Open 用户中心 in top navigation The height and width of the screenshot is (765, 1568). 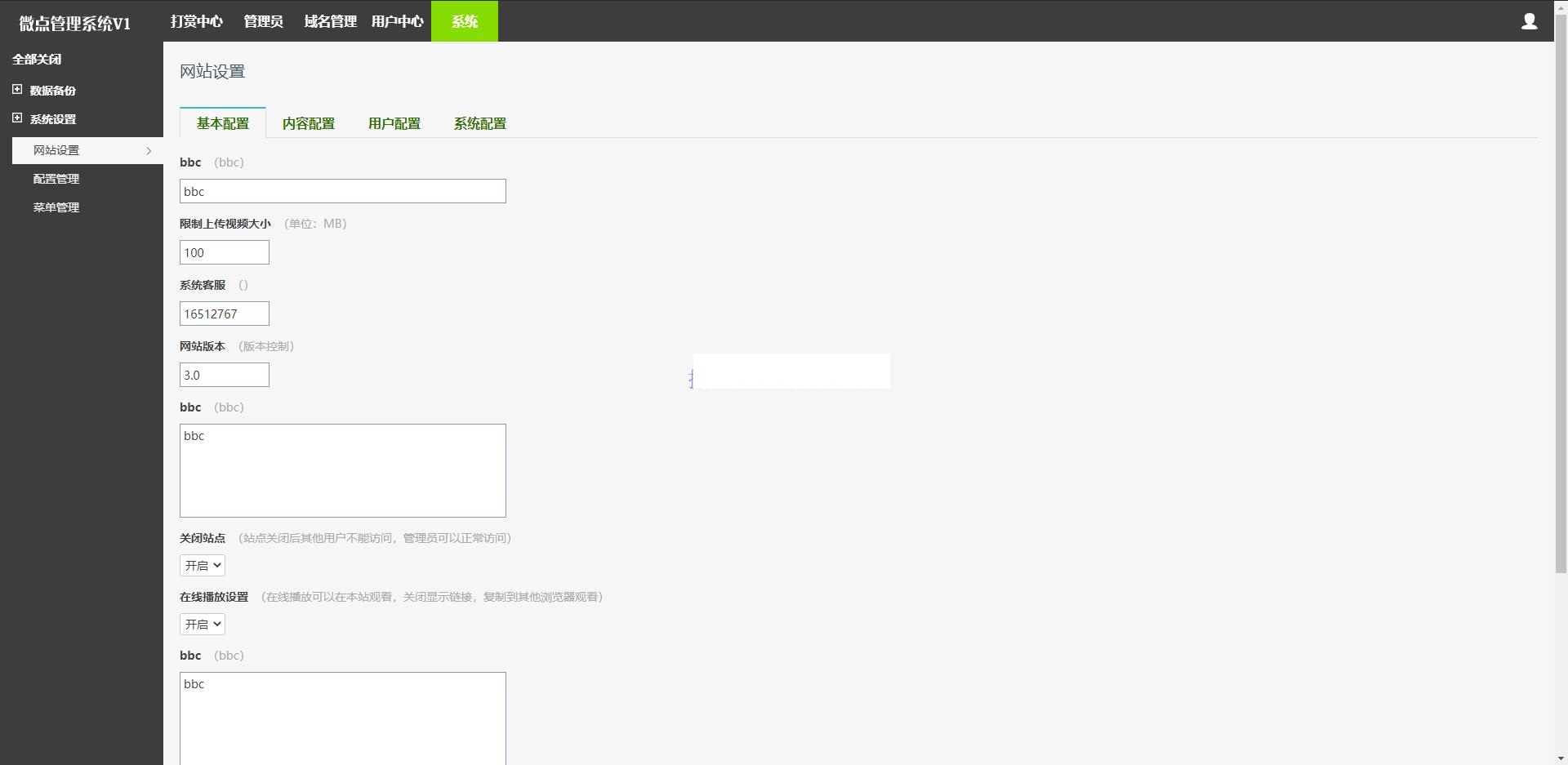(397, 21)
